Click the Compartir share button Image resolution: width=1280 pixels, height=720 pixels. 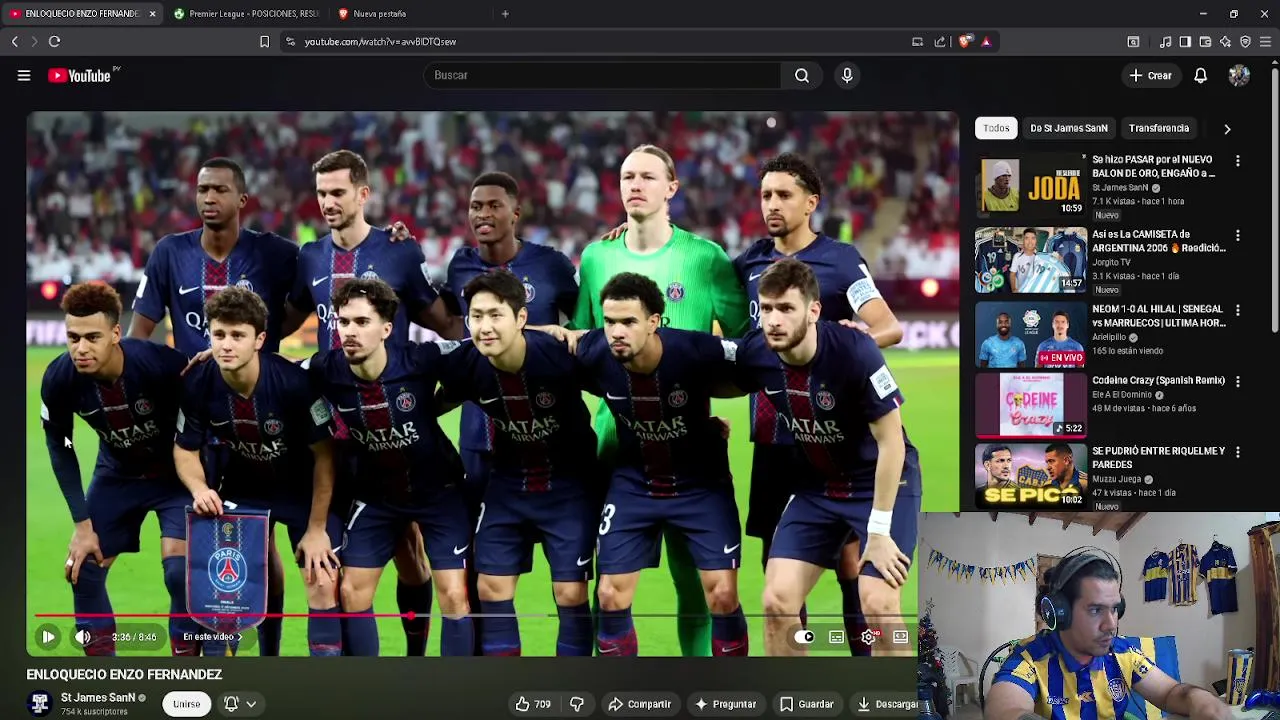click(639, 704)
